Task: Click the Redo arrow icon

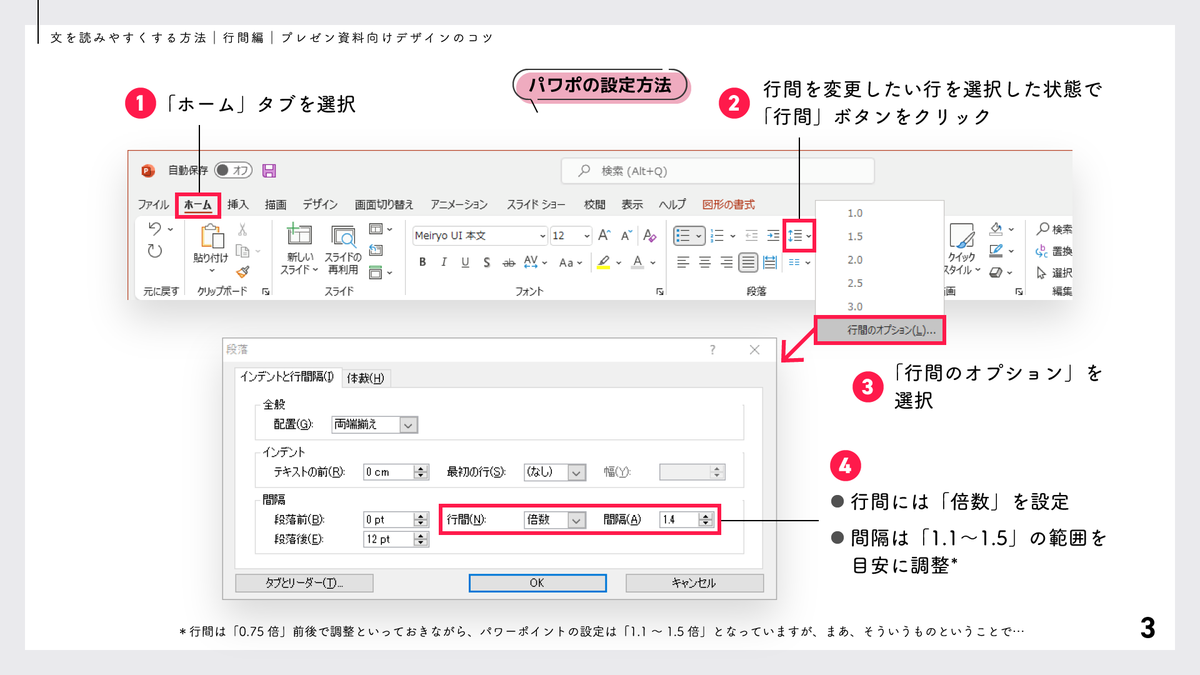Action: click(x=154, y=252)
